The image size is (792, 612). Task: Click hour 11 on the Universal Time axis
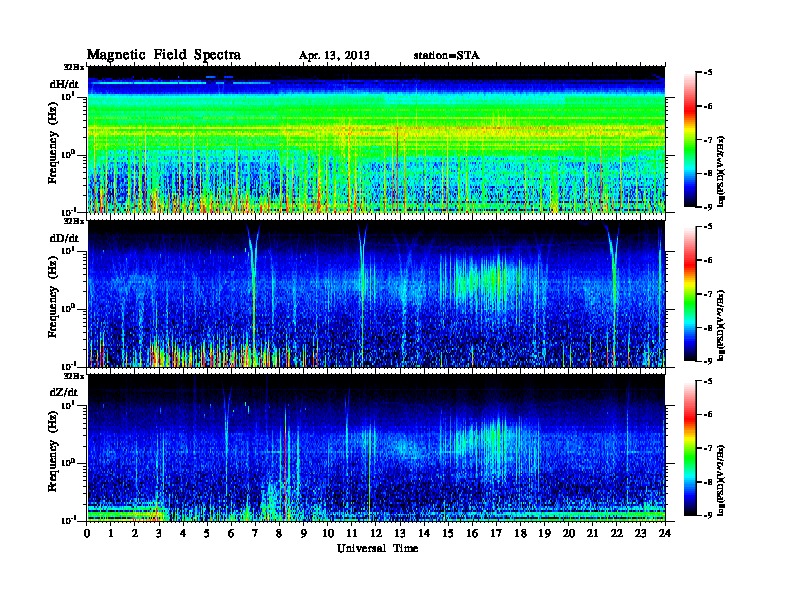352,533
